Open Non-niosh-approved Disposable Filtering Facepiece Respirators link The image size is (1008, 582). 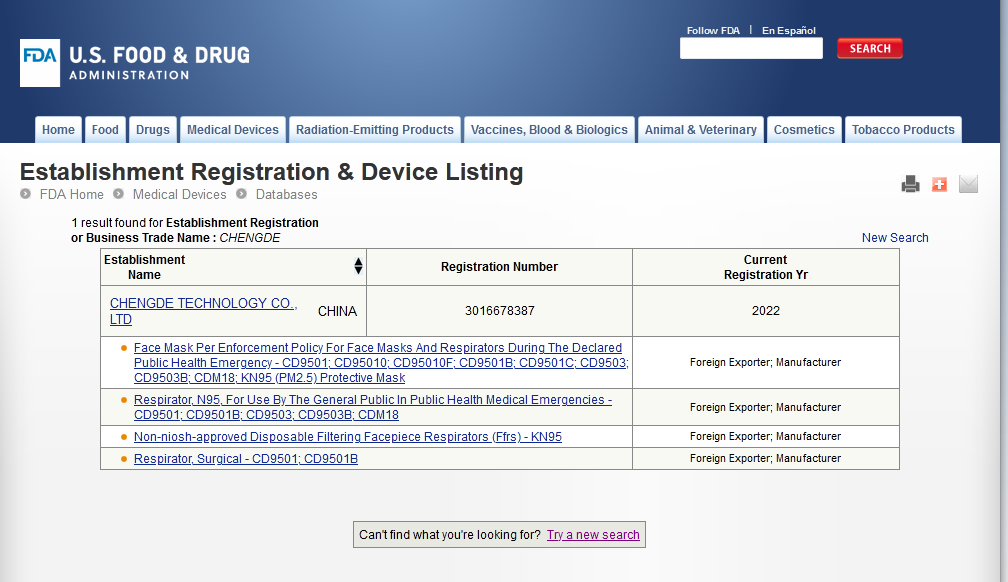point(348,437)
